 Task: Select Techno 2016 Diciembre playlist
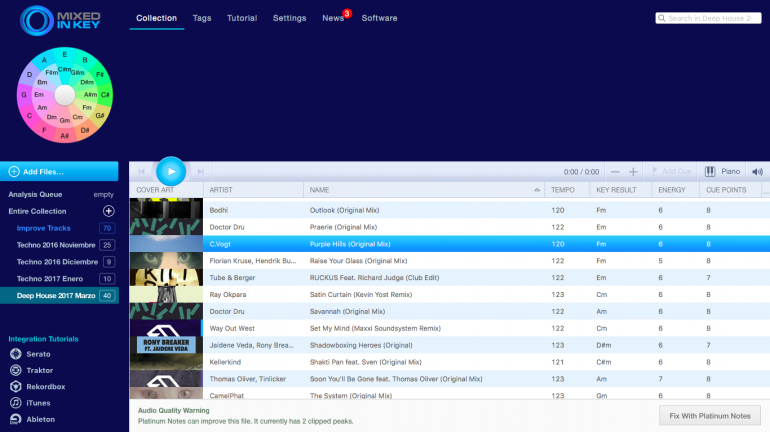pyautogui.click(x=59, y=262)
